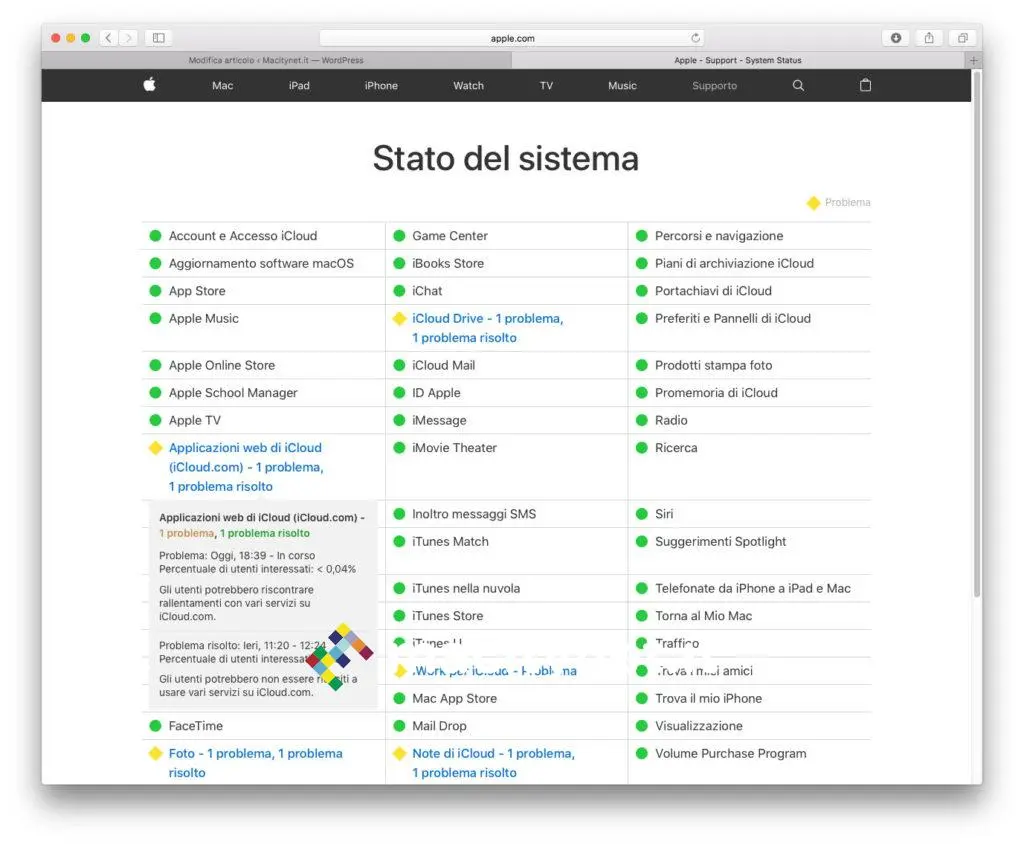Viewport: 1024px width, 844px height.
Task: Open the shopping Bag icon
Action: pos(865,86)
